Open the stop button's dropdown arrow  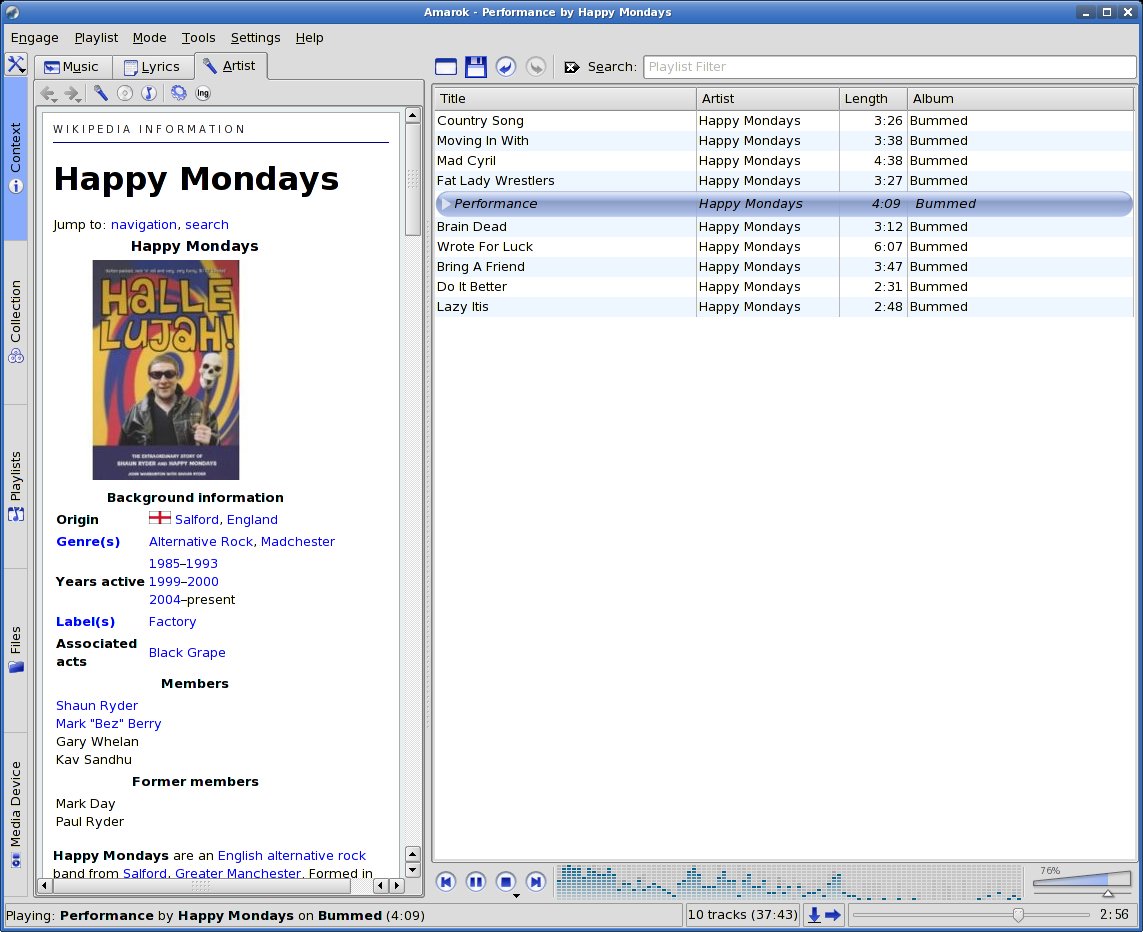pos(516,896)
